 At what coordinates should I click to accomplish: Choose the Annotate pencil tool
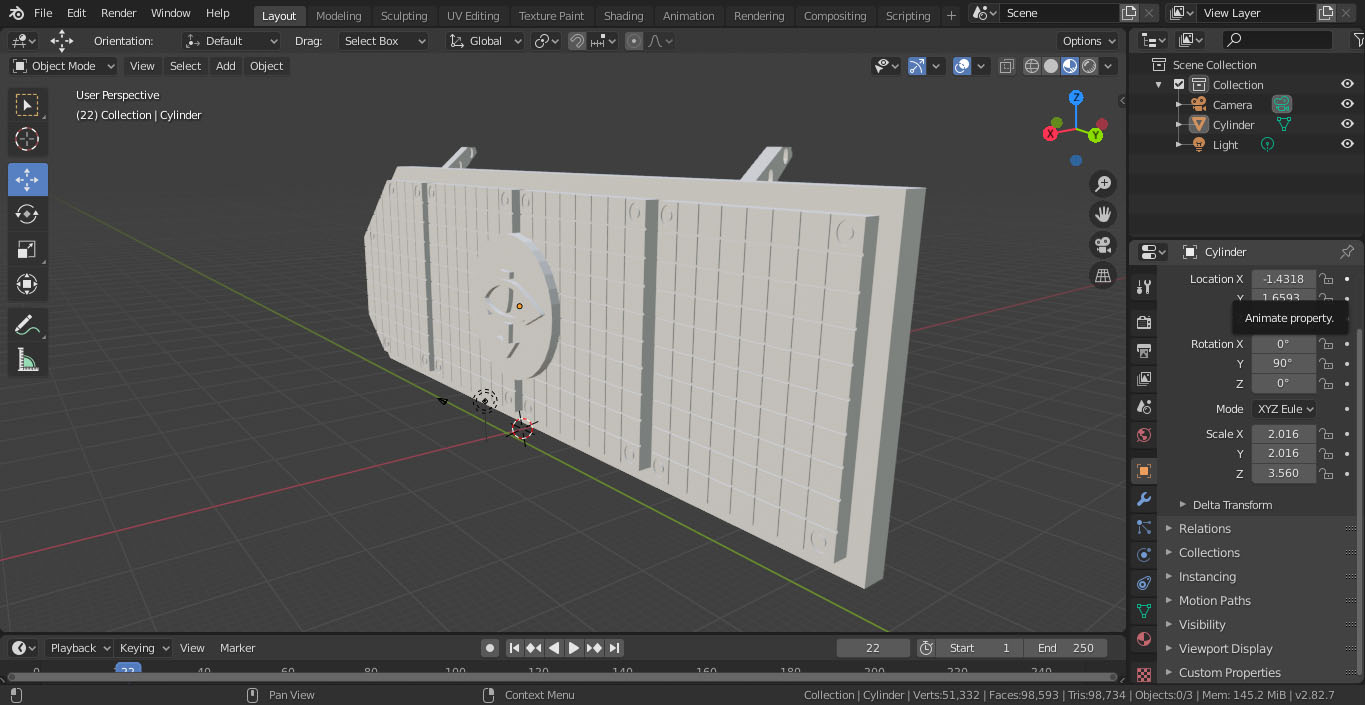click(x=27, y=325)
